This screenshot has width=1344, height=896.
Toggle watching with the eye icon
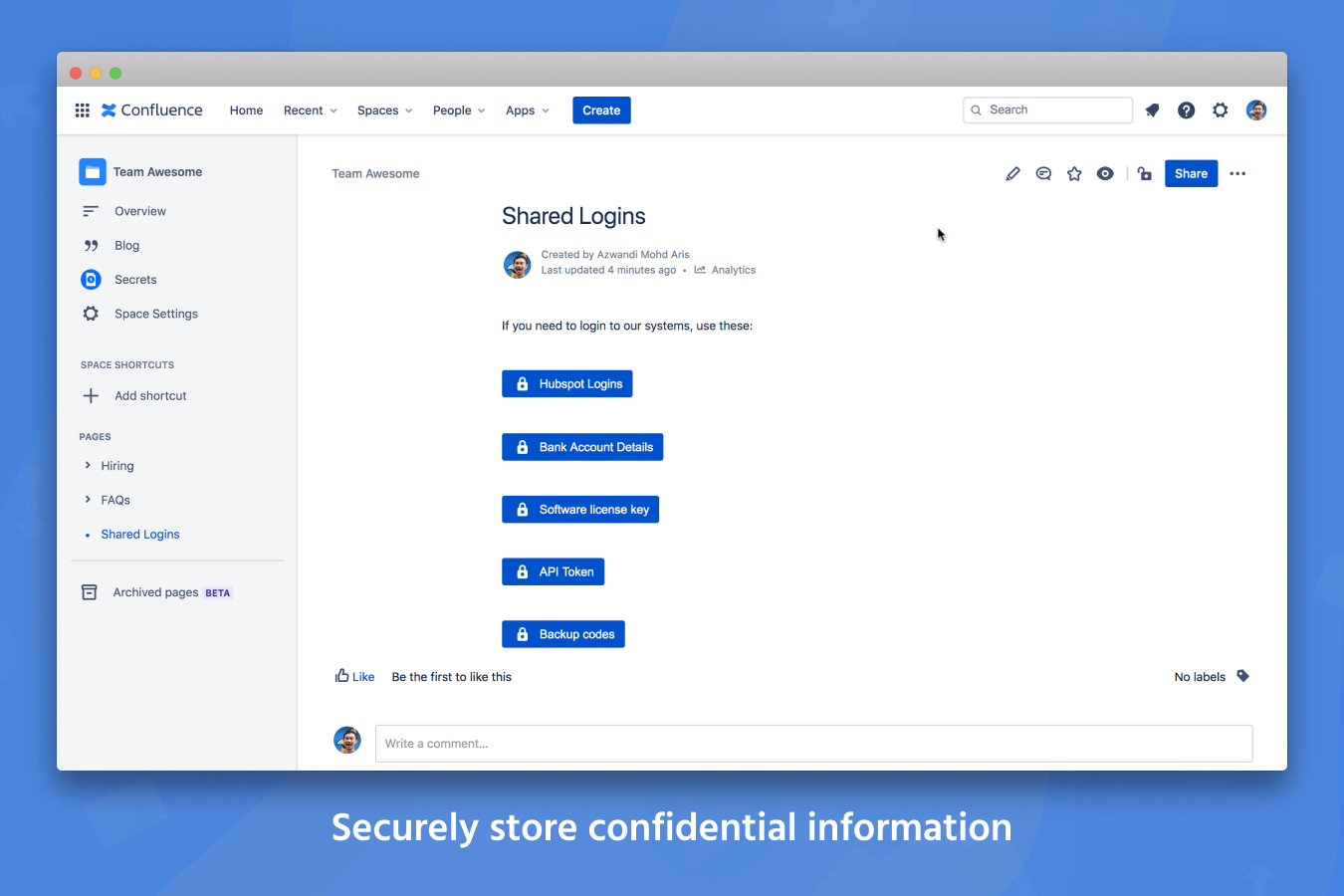tap(1105, 173)
